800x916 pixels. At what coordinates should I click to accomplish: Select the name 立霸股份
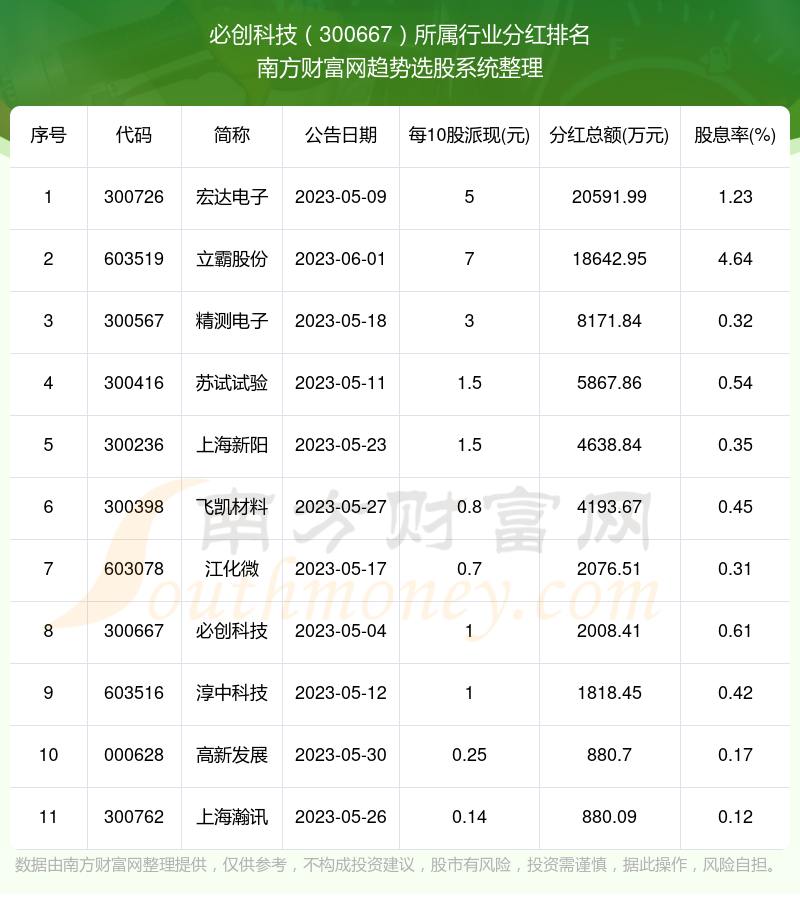pyautogui.click(x=231, y=259)
